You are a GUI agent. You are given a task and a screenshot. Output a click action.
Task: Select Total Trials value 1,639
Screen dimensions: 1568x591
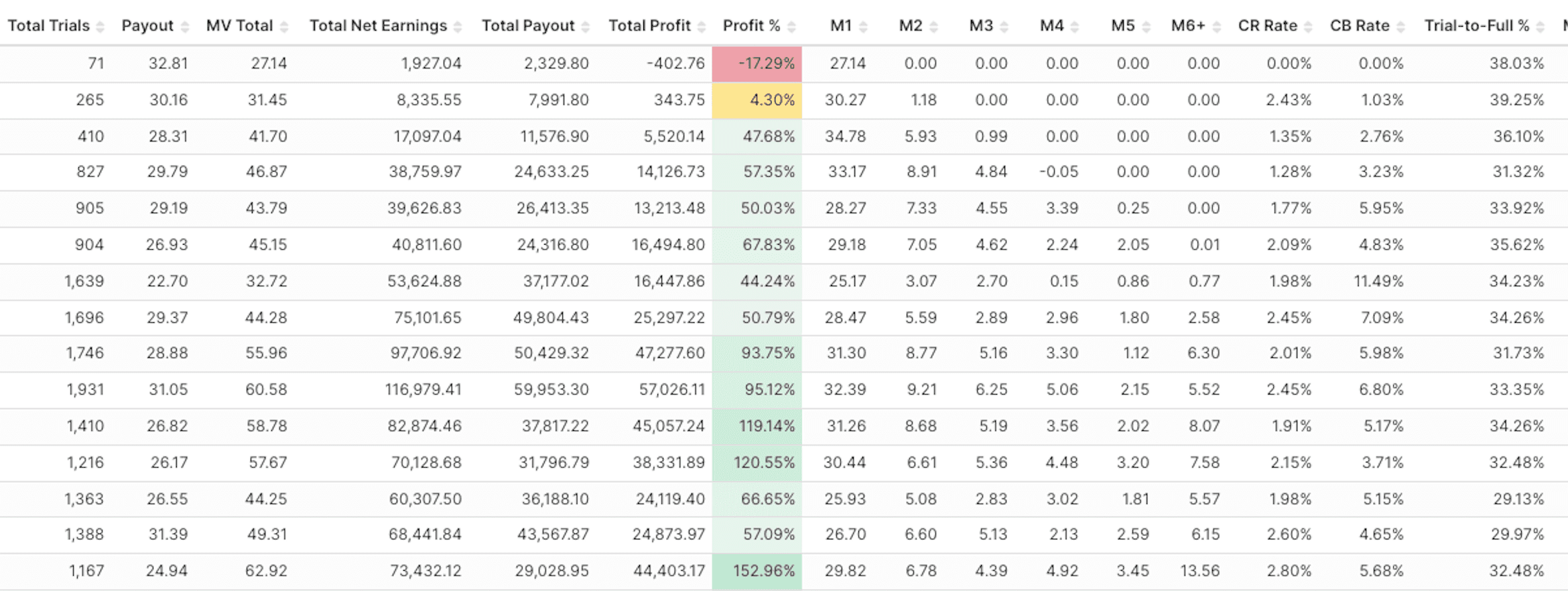[x=84, y=281]
